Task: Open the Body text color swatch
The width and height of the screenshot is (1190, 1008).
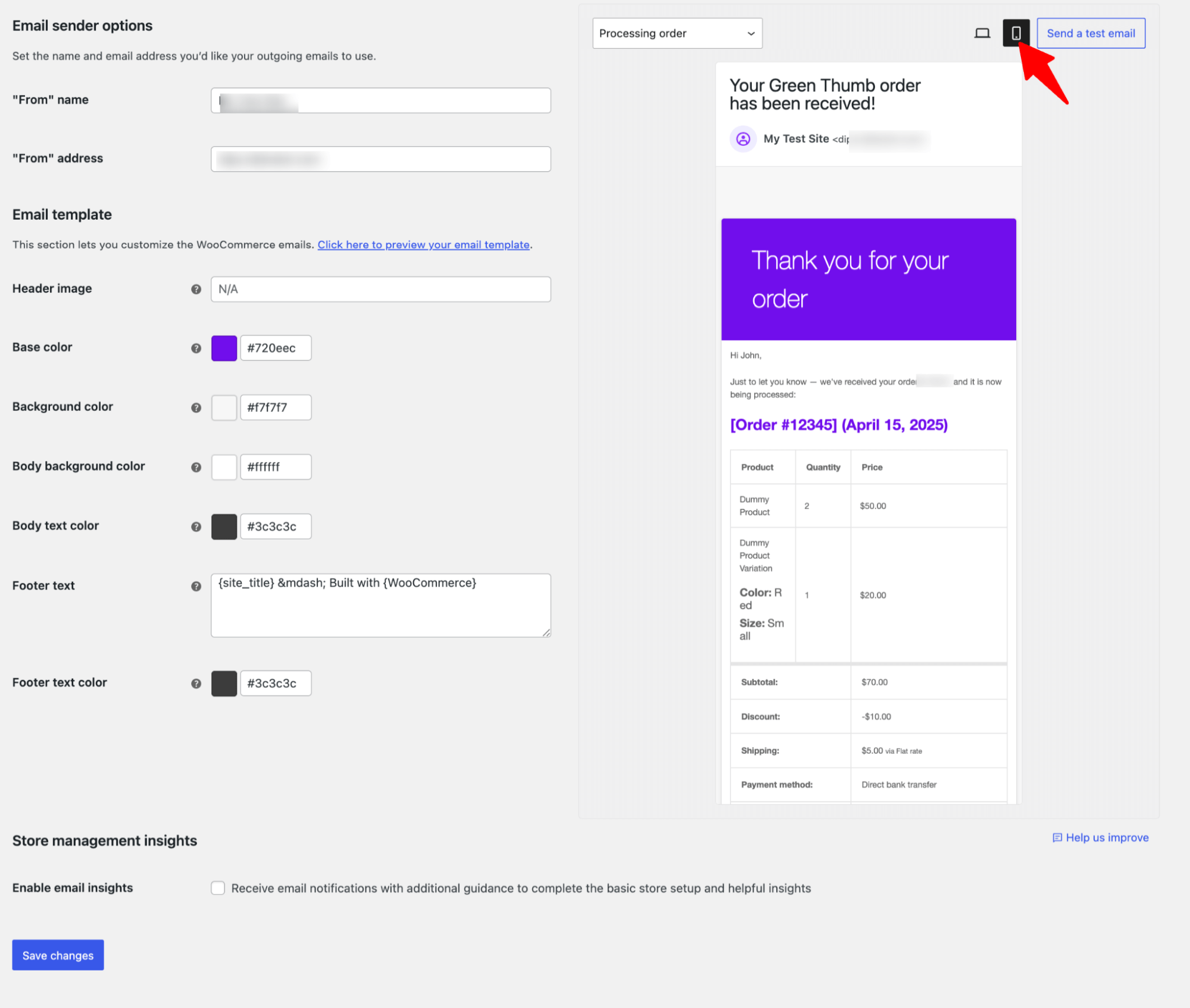Action: coord(224,527)
